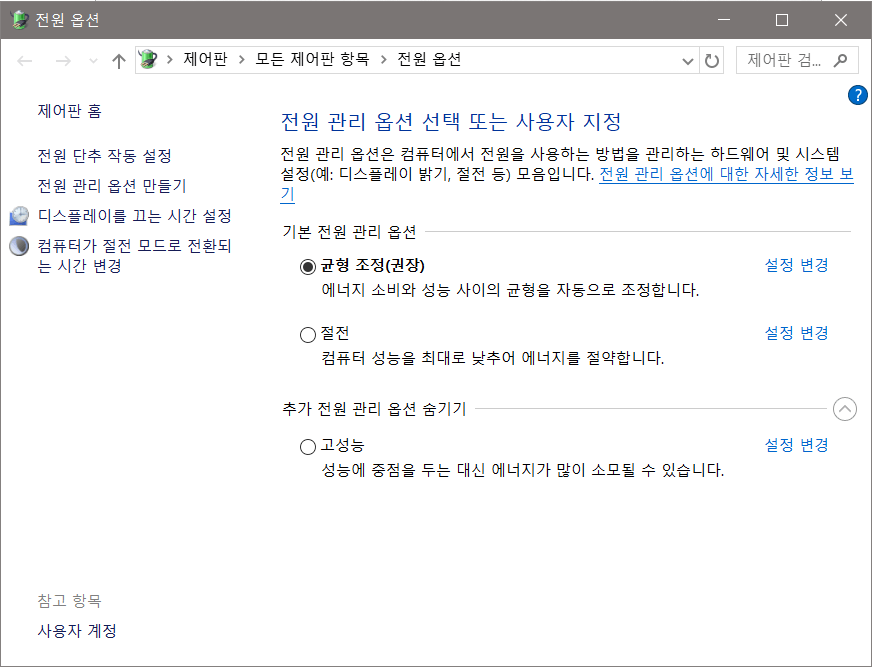This screenshot has width=872, height=667.
Task: Click the title bar Power Options icon
Action: pos(19,19)
